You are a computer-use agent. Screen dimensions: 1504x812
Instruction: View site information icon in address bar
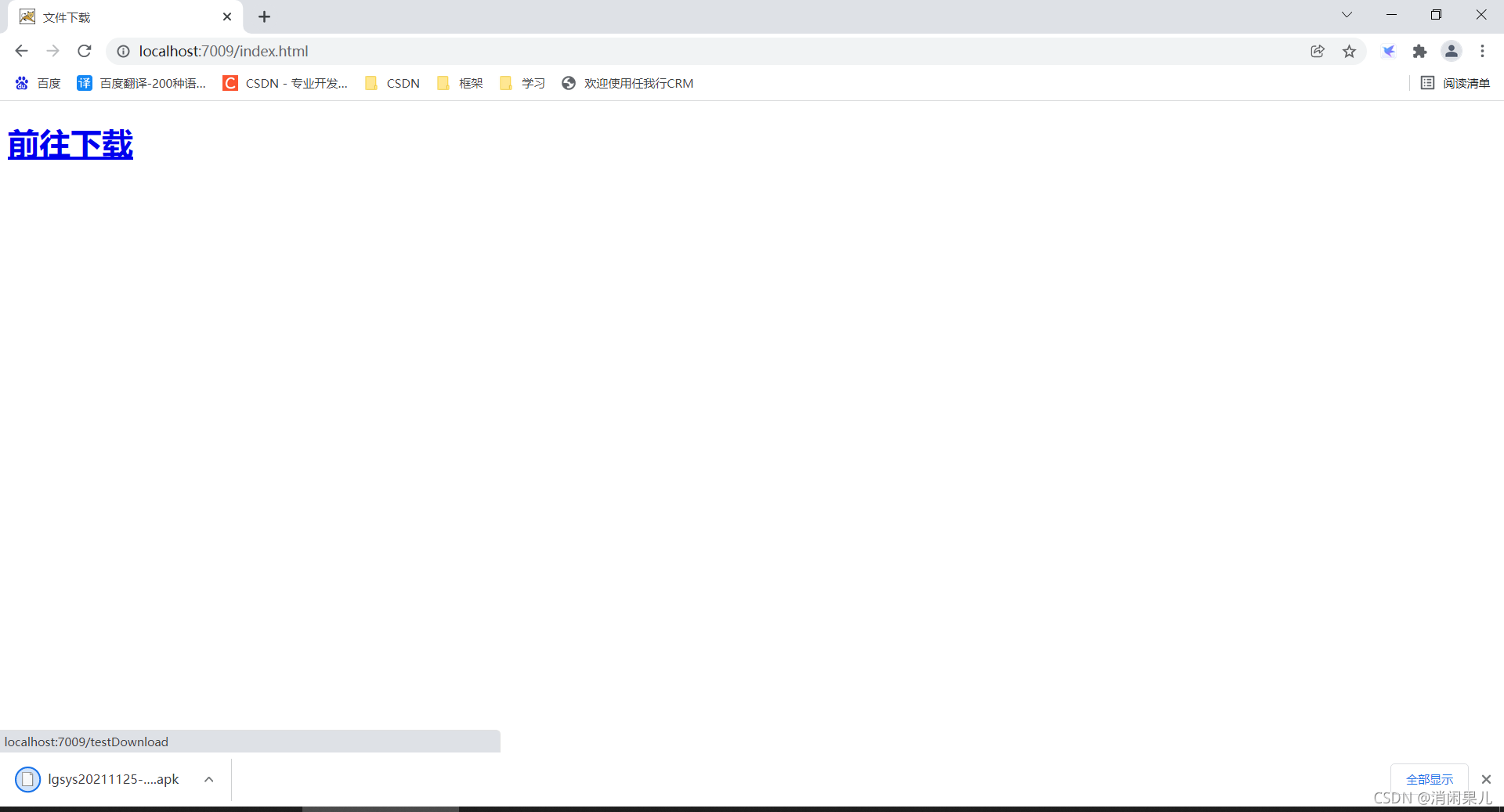point(123,51)
